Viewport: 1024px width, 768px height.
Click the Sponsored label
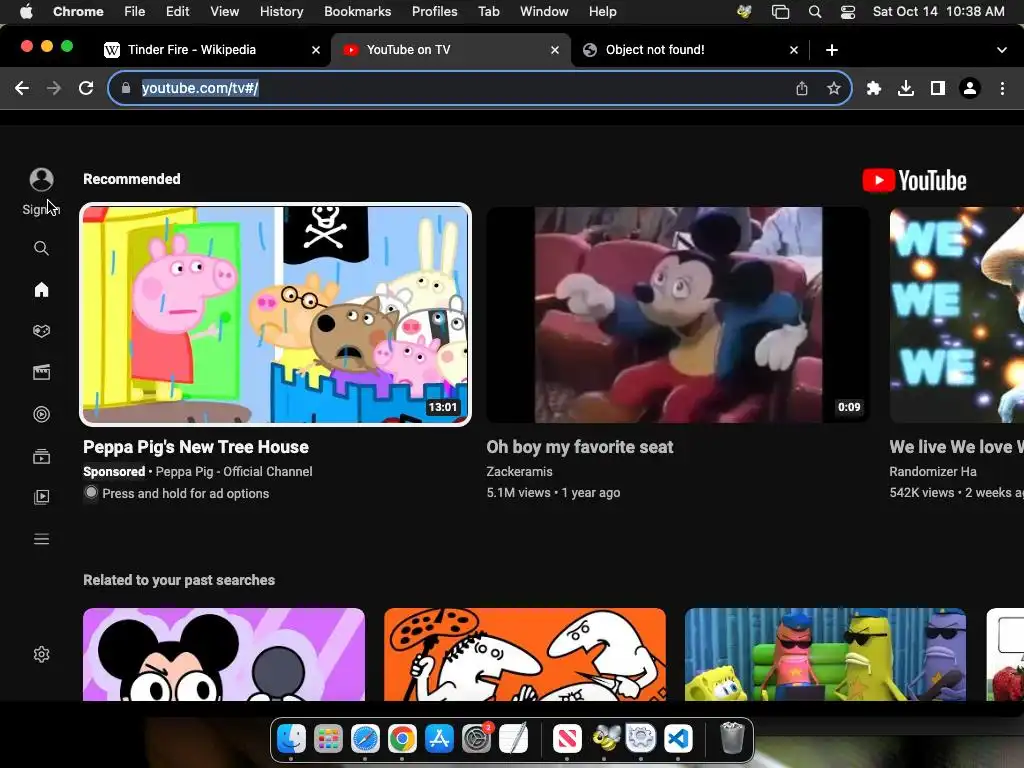point(114,472)
